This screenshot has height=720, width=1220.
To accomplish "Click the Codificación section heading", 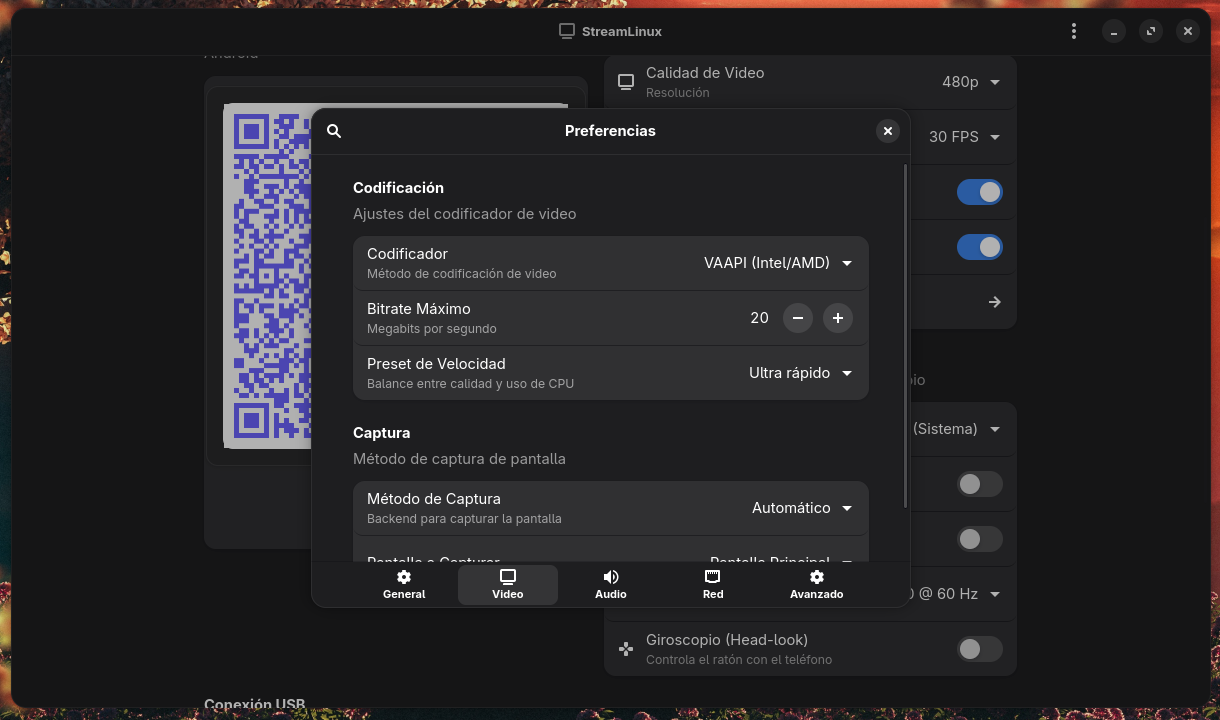I will pos(398,188).
